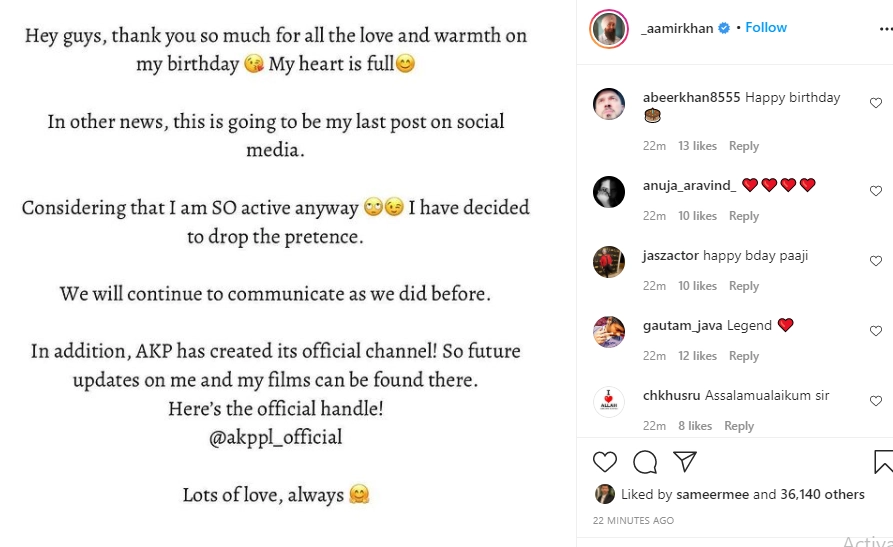Heart gautam_java's Legend comment
The height and width of the screenshot is (547, 893).
876,331
